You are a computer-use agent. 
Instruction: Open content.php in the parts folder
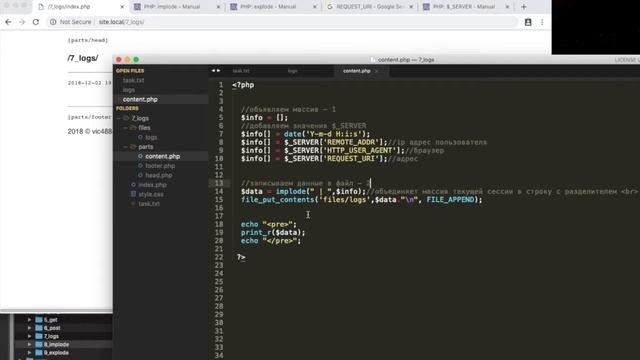[x=162, y=156]
